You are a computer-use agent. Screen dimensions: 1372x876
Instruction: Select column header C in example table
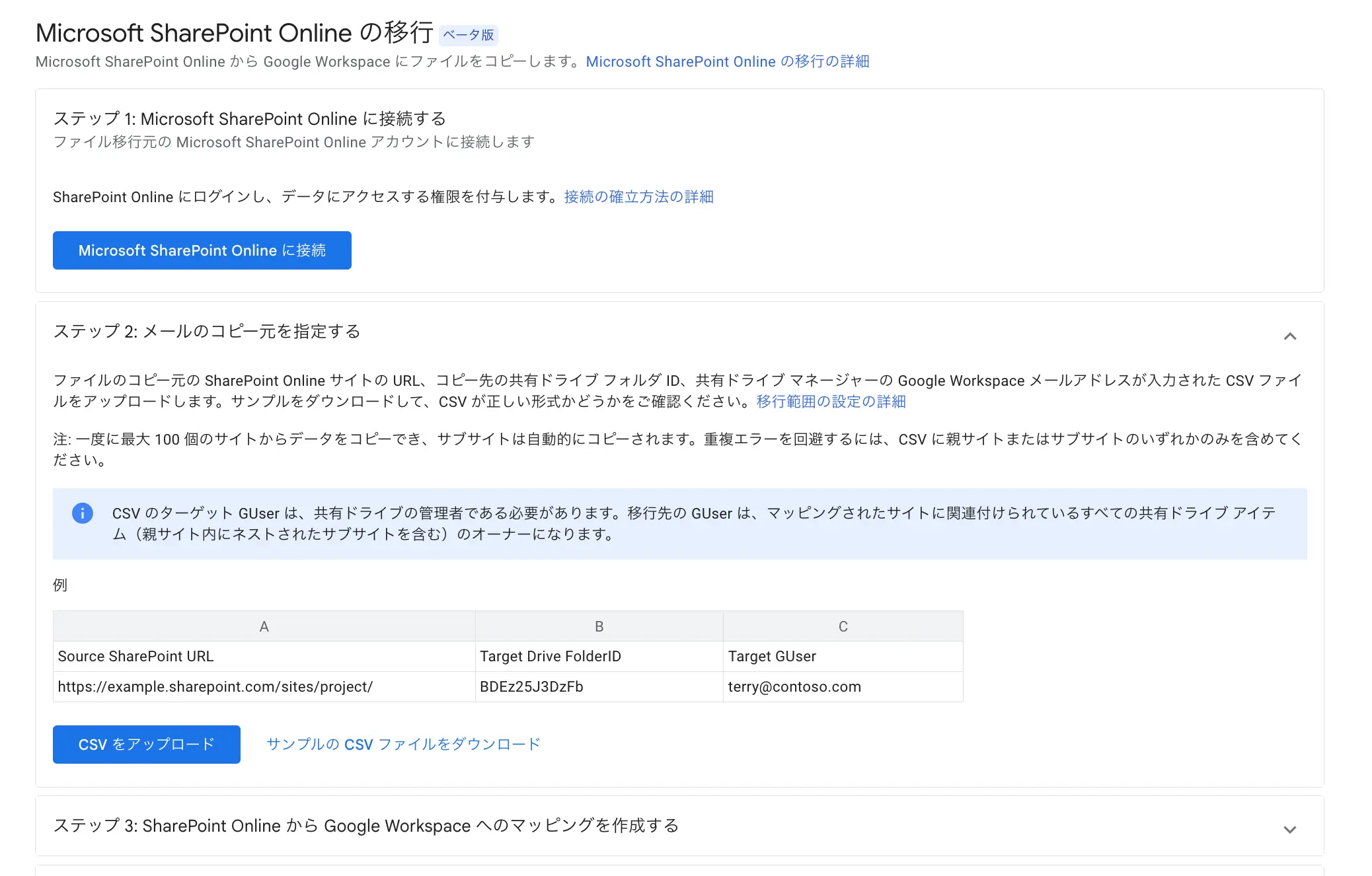coord(843,626)
